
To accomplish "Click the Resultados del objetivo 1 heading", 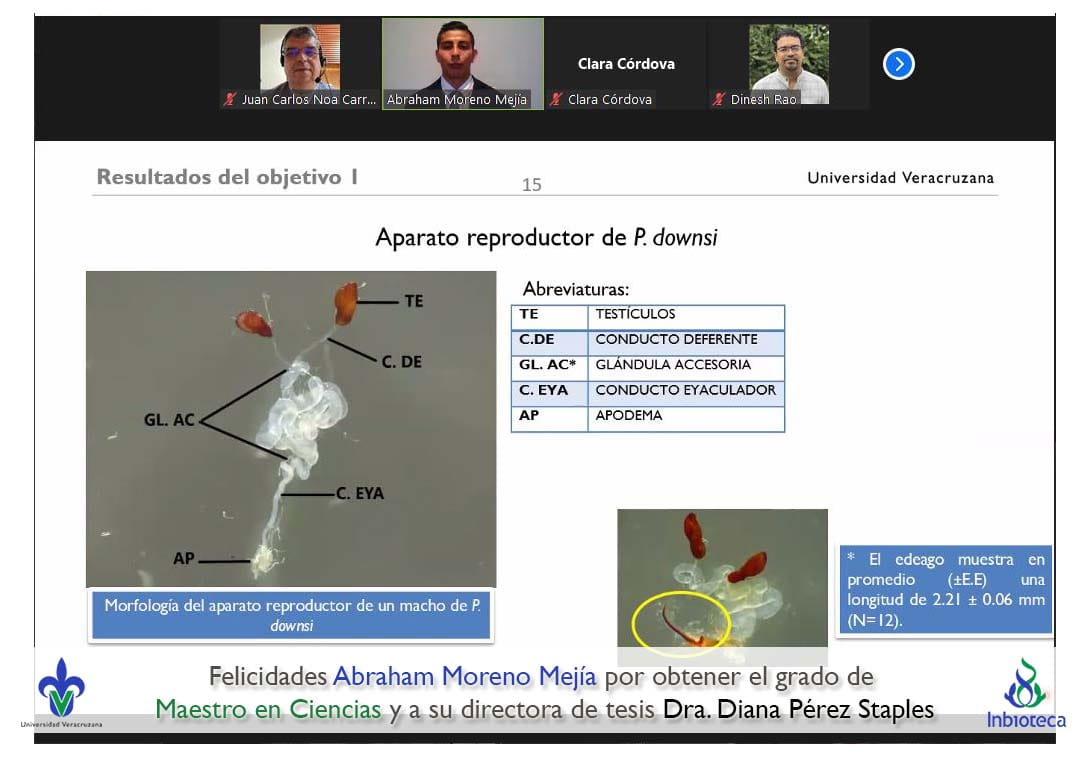I will [x=227, y=178].
